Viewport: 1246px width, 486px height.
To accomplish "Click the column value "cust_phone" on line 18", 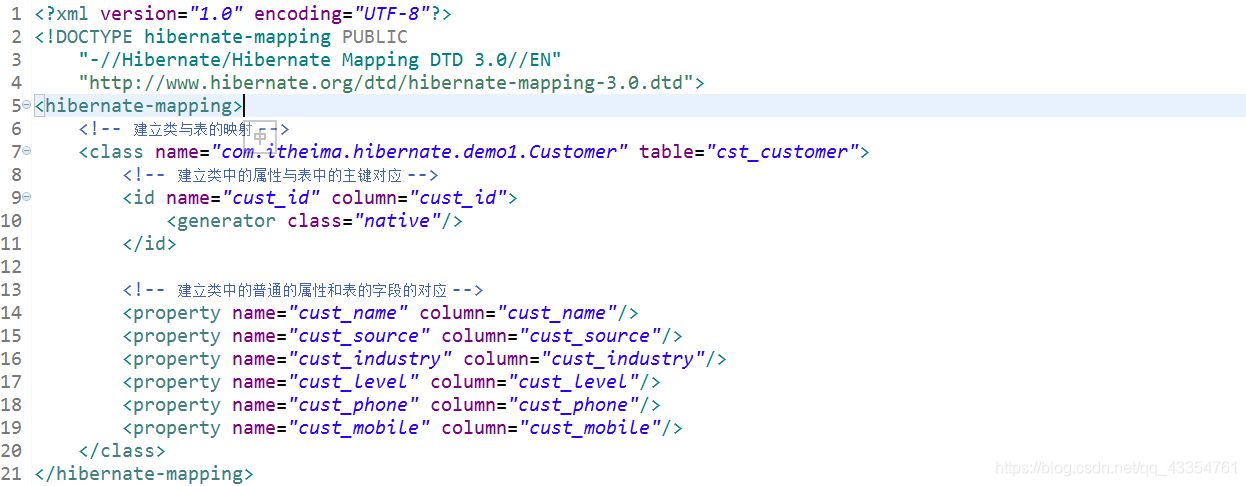I will click(574, 405).
